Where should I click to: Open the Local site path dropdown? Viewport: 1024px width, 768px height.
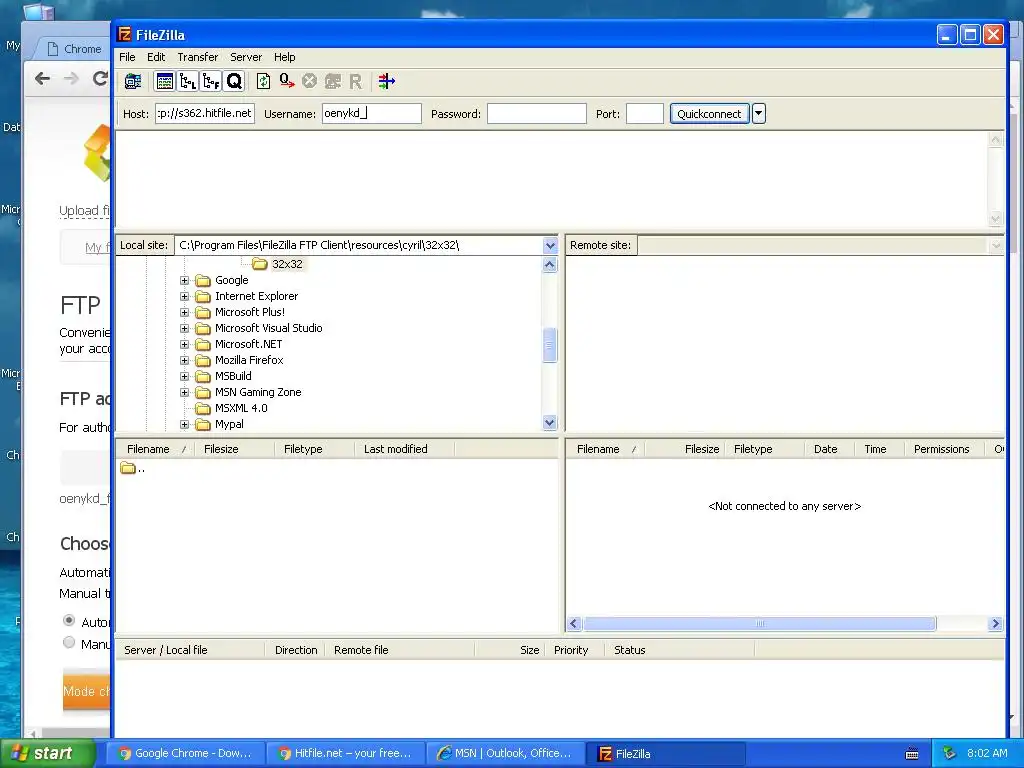(x=550, y=246)
